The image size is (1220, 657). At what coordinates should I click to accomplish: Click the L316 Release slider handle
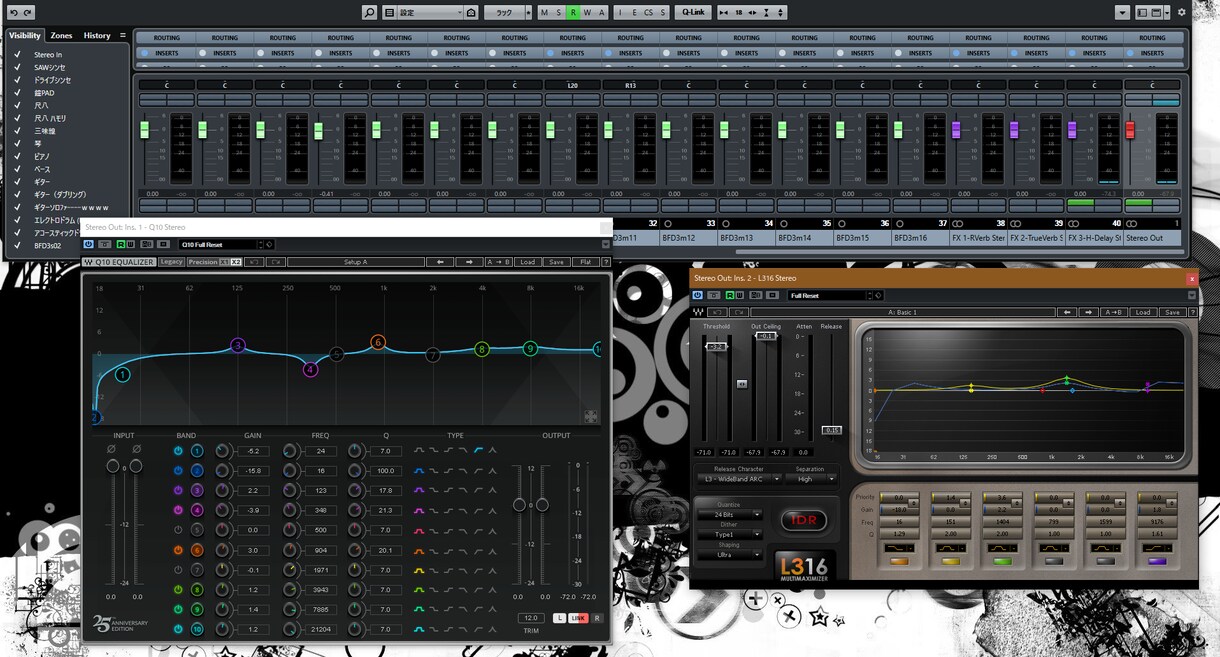click(832, 430)
